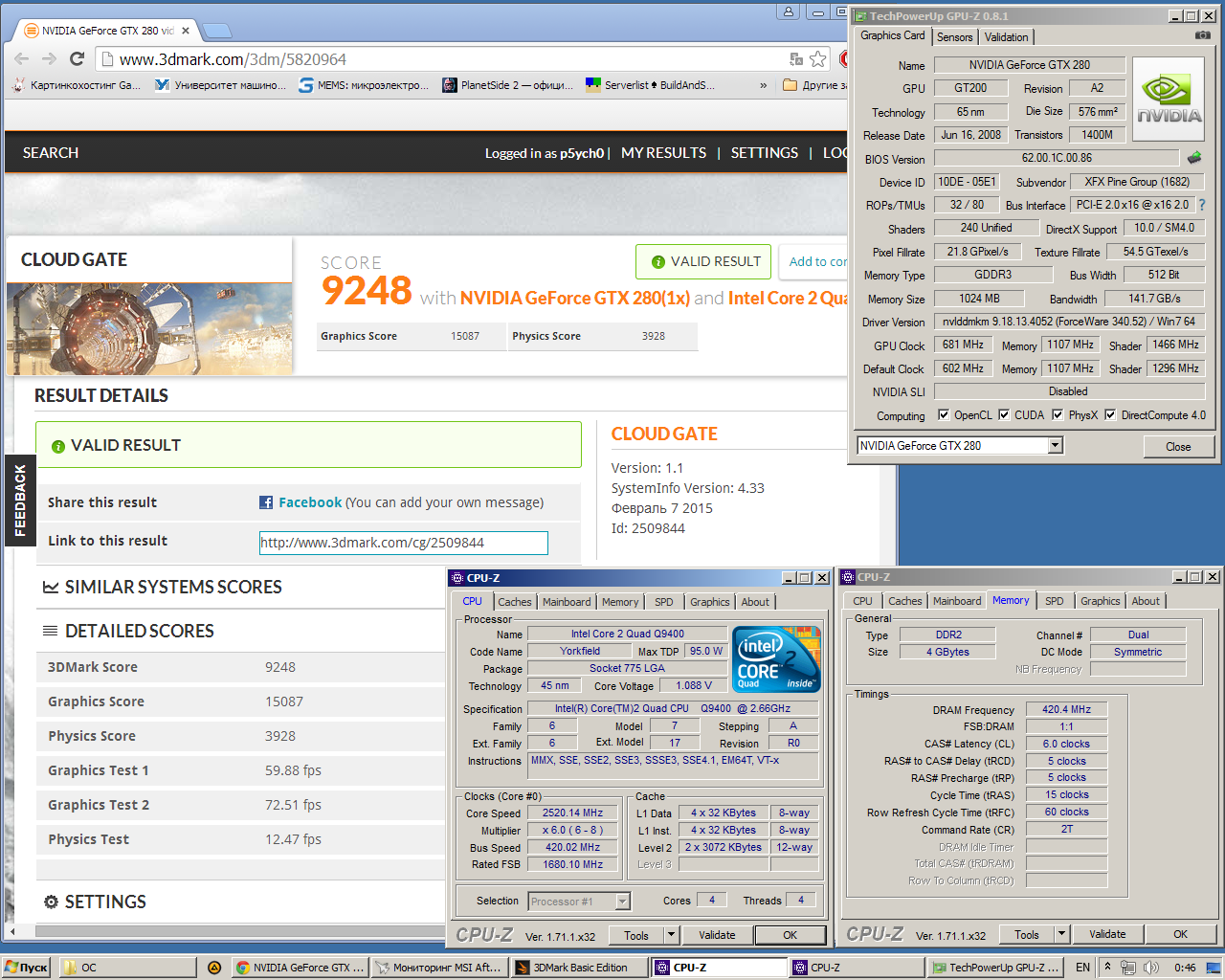Viewport: 1225px width, 980px height.
Task: Click the VALID RESULT badge near score
Action: click(x=705, y=261)
